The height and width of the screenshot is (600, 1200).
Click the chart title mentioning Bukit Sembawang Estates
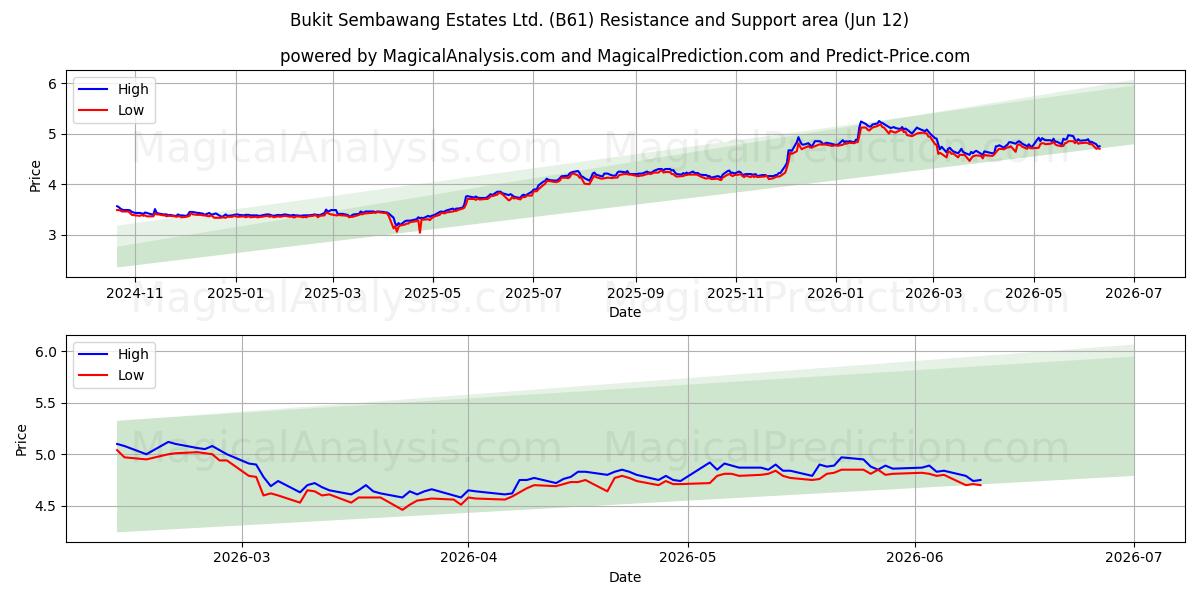click(599, 20)
